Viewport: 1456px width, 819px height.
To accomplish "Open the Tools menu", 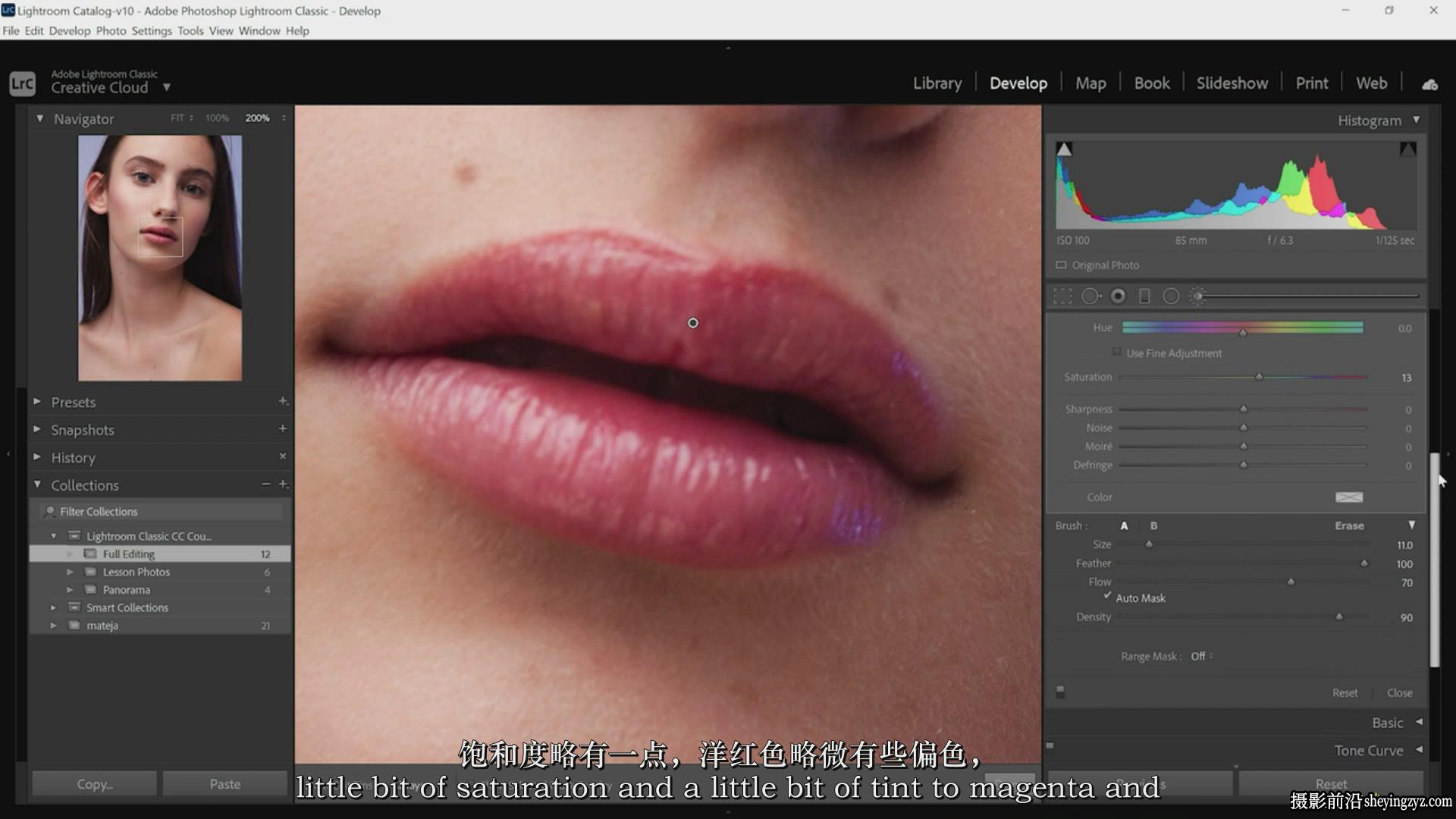I will coord(190,31).
